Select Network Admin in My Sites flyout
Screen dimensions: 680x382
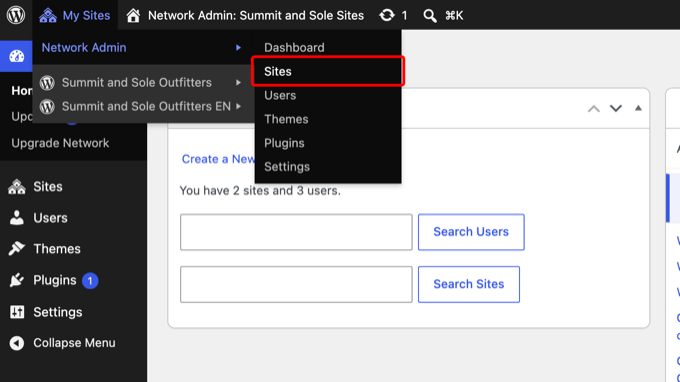84,47
